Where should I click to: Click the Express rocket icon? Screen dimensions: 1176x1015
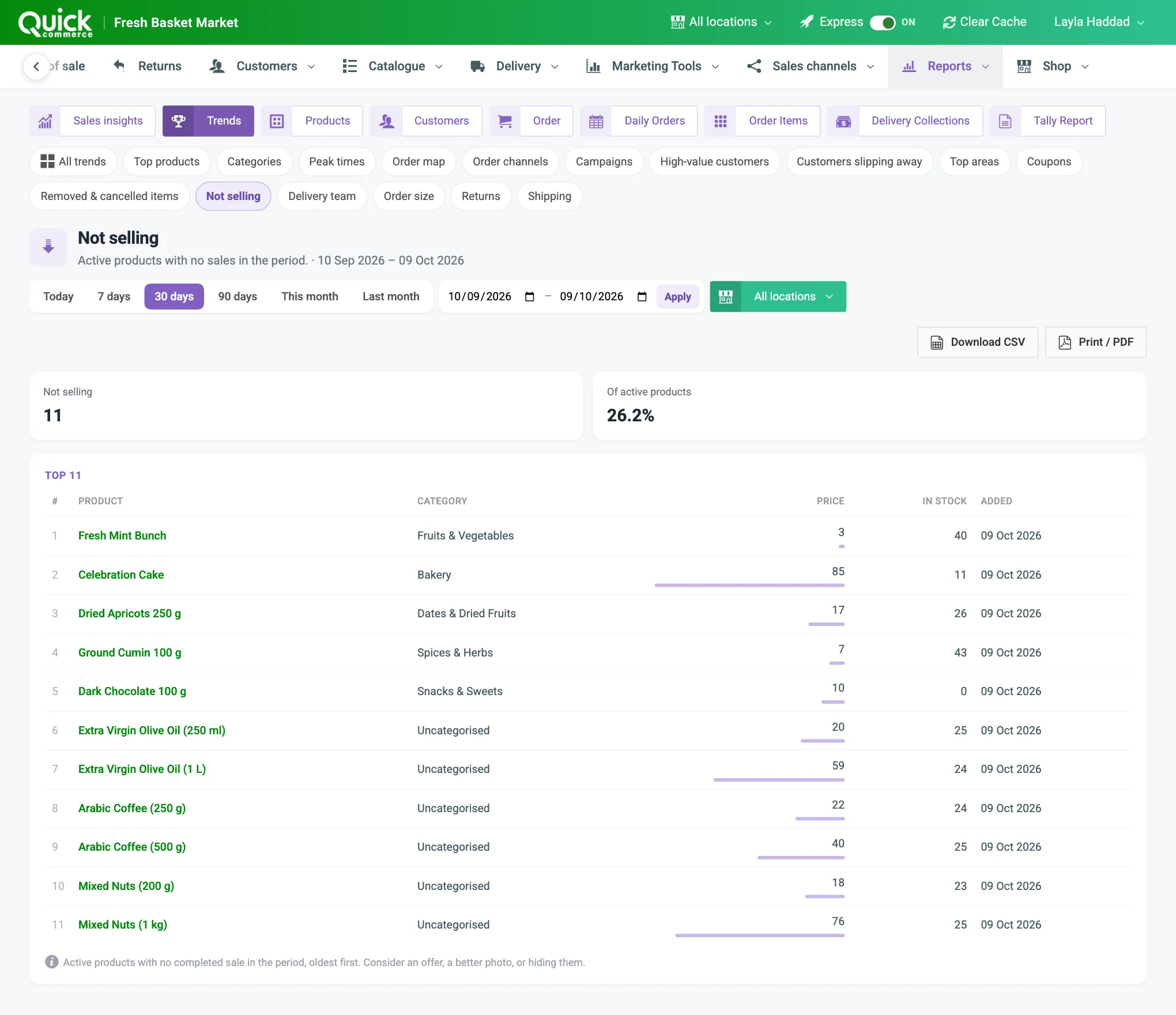coord(807,22)
